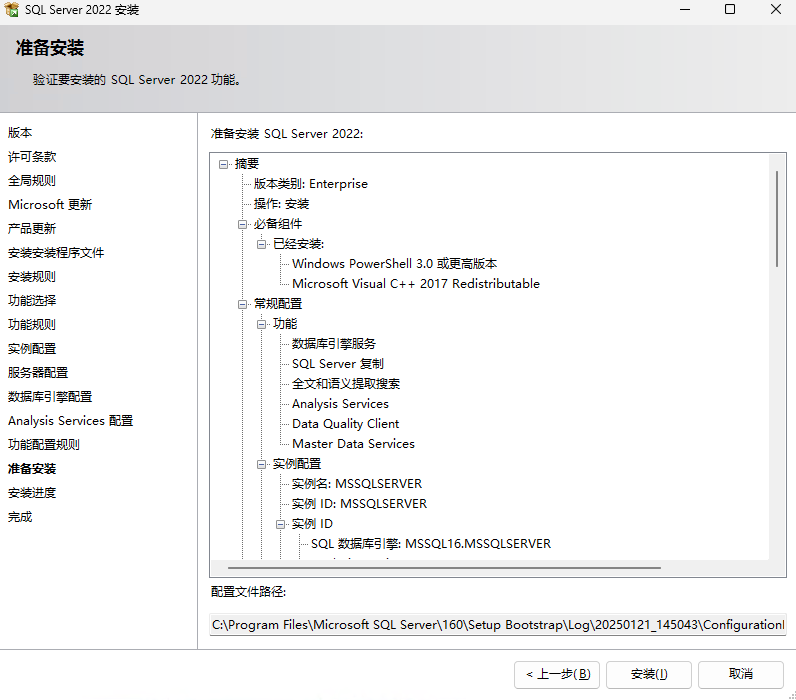This screenshot has height=700, width=796.
Task: Select 实例名: MSSQLSERVER tree row
Action: tap(357, 483)
